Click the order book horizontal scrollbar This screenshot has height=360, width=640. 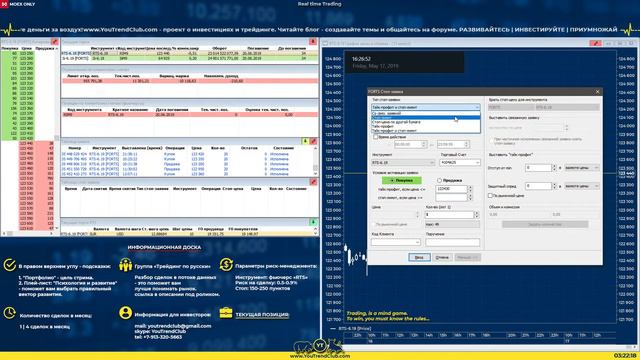click(x=28, y=233)
